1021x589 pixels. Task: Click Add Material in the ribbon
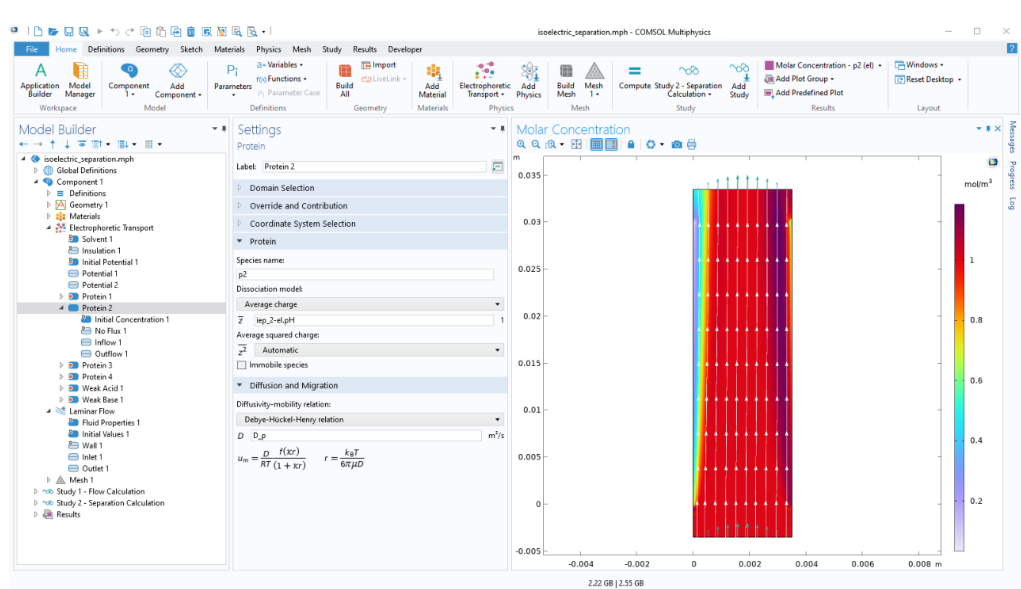(432, 79)
